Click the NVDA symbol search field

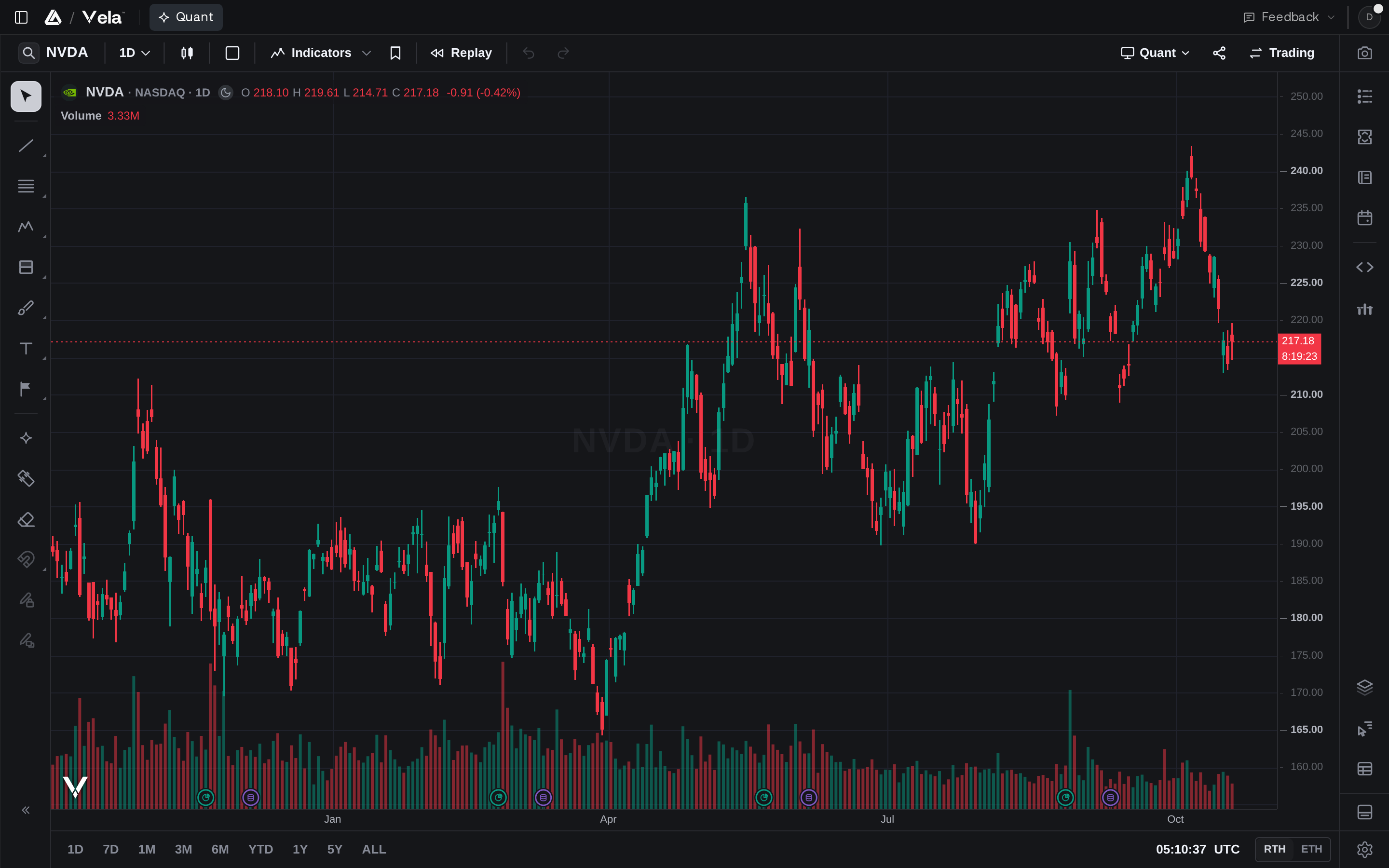tap(55, 53)
